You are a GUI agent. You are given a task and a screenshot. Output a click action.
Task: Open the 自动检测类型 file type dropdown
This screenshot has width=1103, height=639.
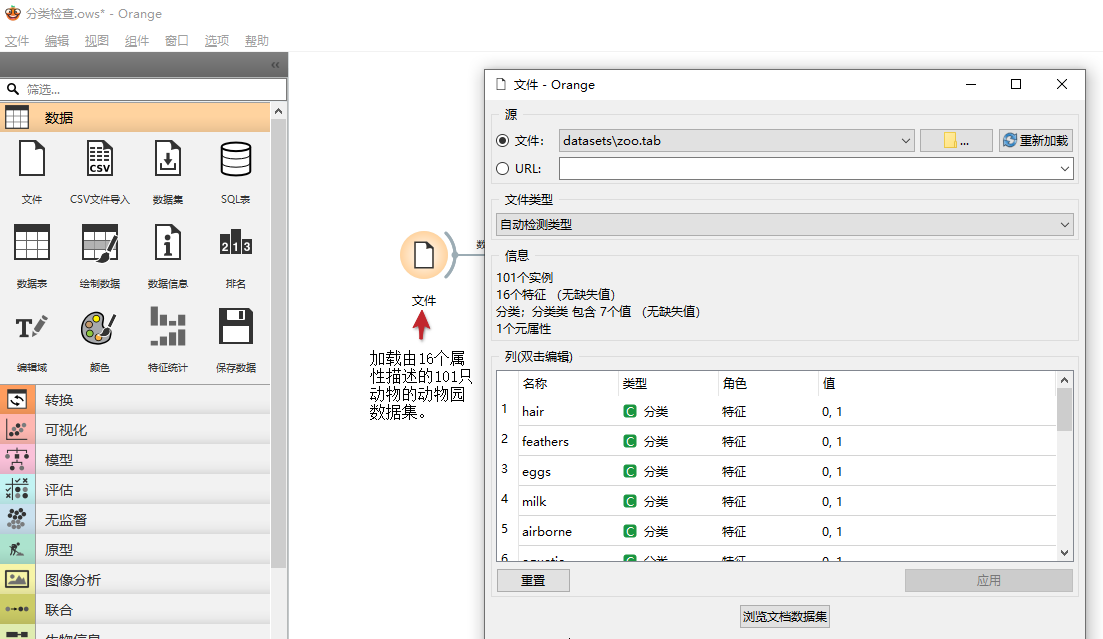click(784, 224)
